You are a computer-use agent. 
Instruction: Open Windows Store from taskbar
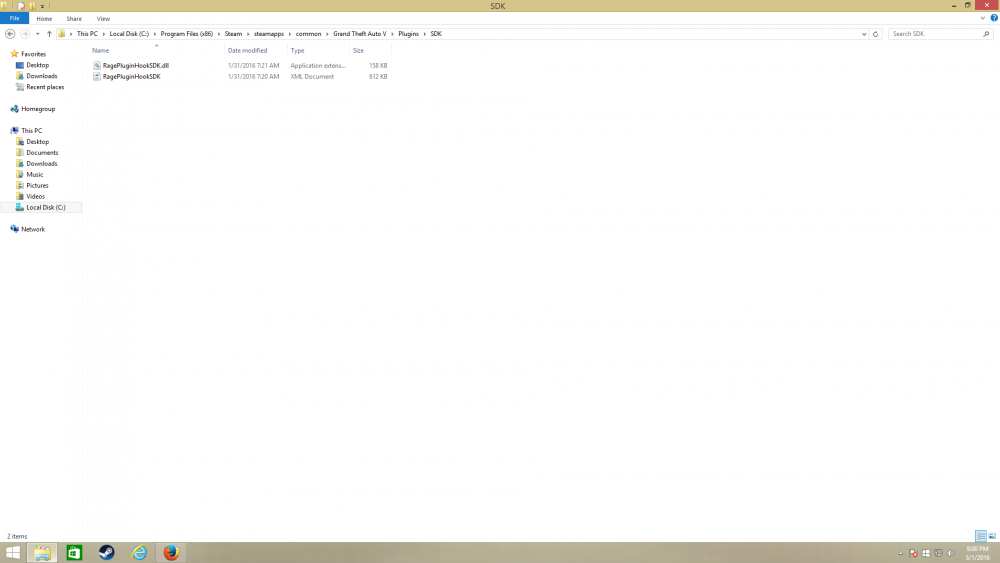pos(75,552)
